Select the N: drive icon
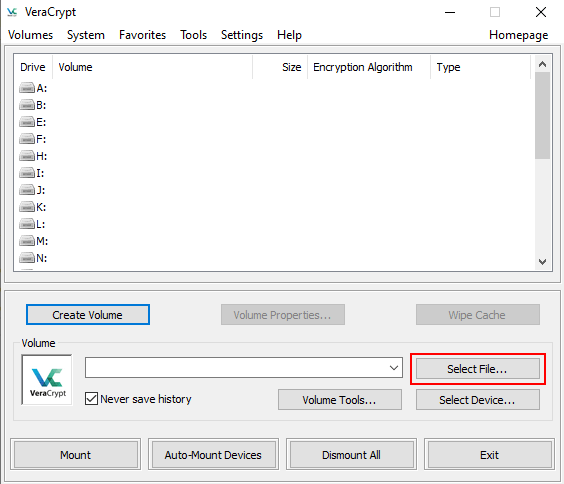This screenshot has width=564, height=484. point(27,258)
